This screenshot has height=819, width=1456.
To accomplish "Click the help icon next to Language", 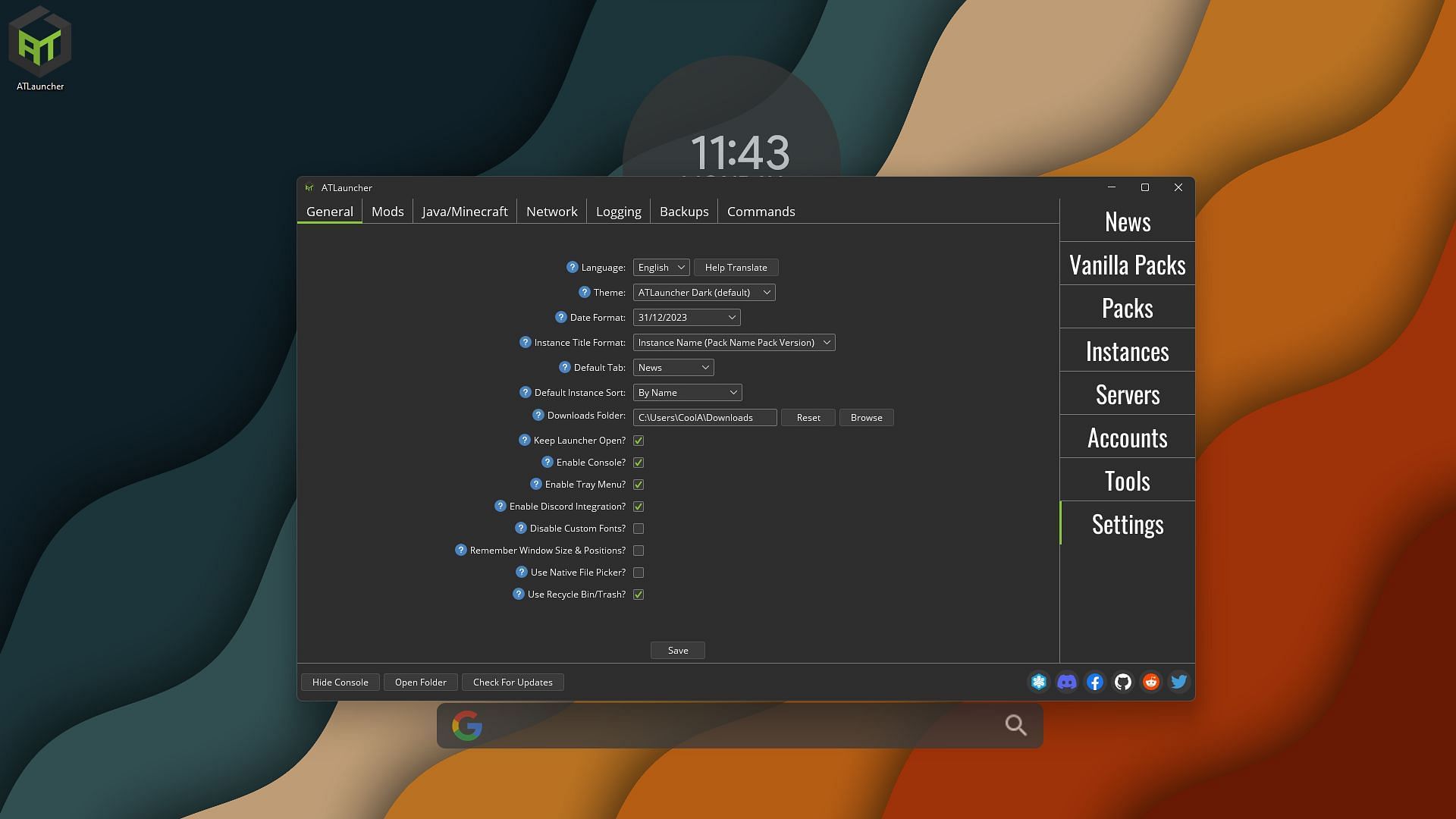I will coord(573,267).
